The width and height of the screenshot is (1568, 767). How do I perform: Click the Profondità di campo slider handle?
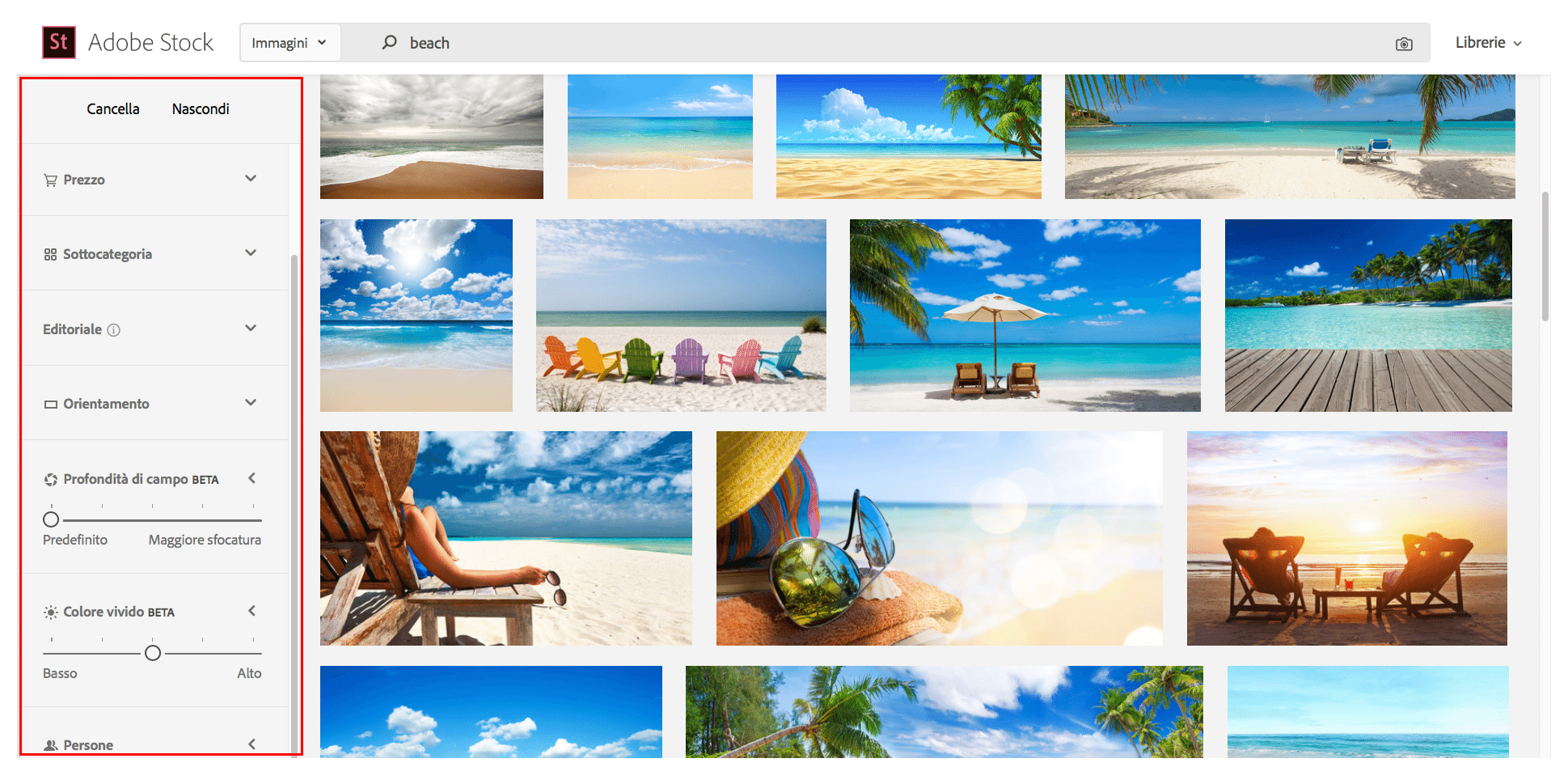pos(51,519)
